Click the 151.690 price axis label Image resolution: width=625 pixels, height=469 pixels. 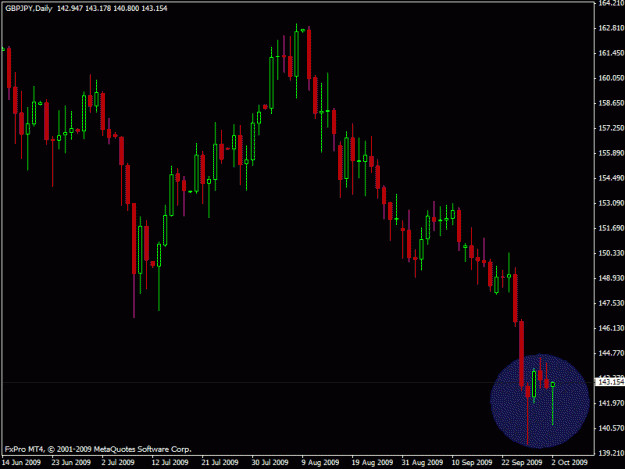coord(611,228)
